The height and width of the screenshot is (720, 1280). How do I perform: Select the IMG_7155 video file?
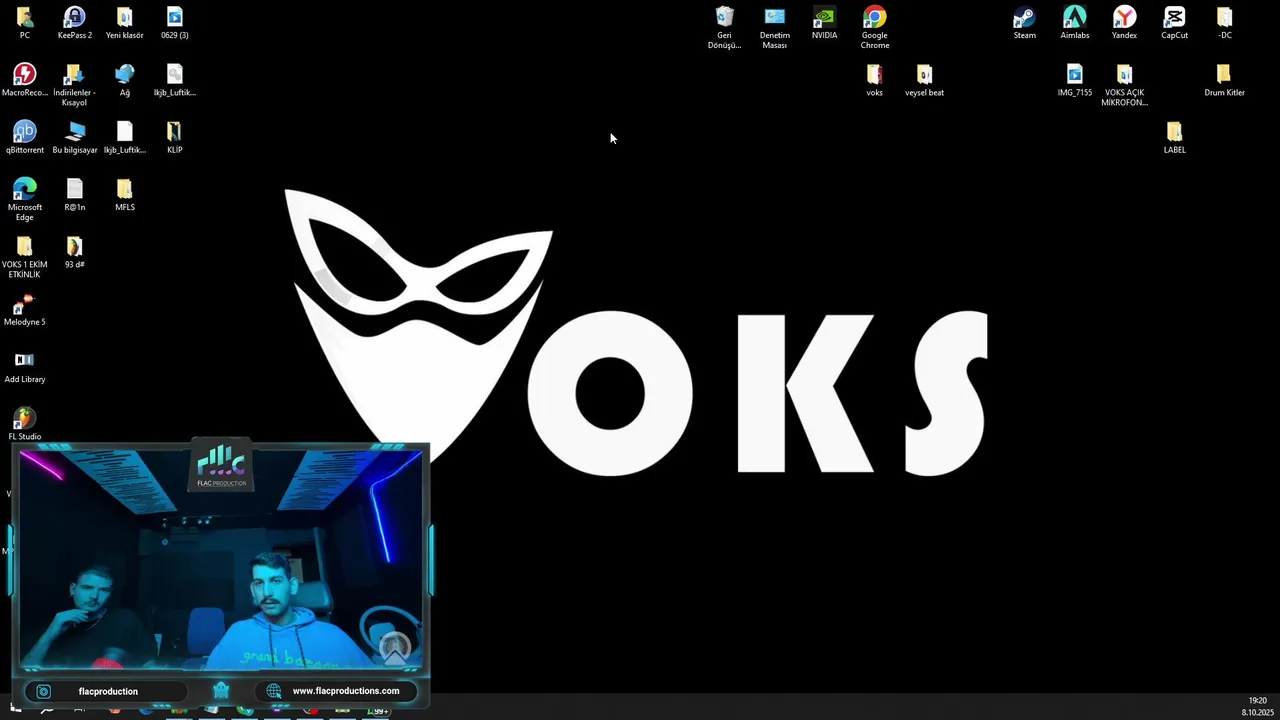click(1075, 80)
